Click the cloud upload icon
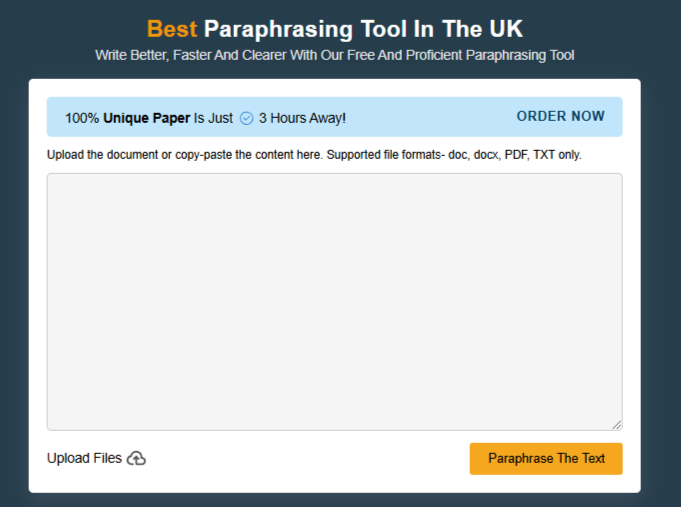This screenshot has height=507, width=681. click(136, 458)
